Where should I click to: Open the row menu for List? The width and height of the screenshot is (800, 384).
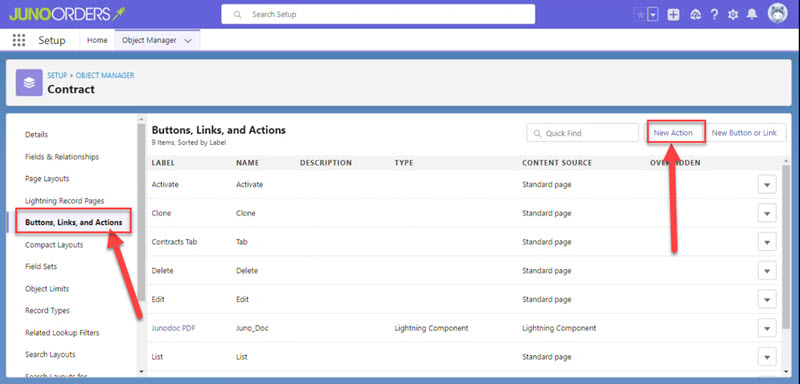[767, 356]
